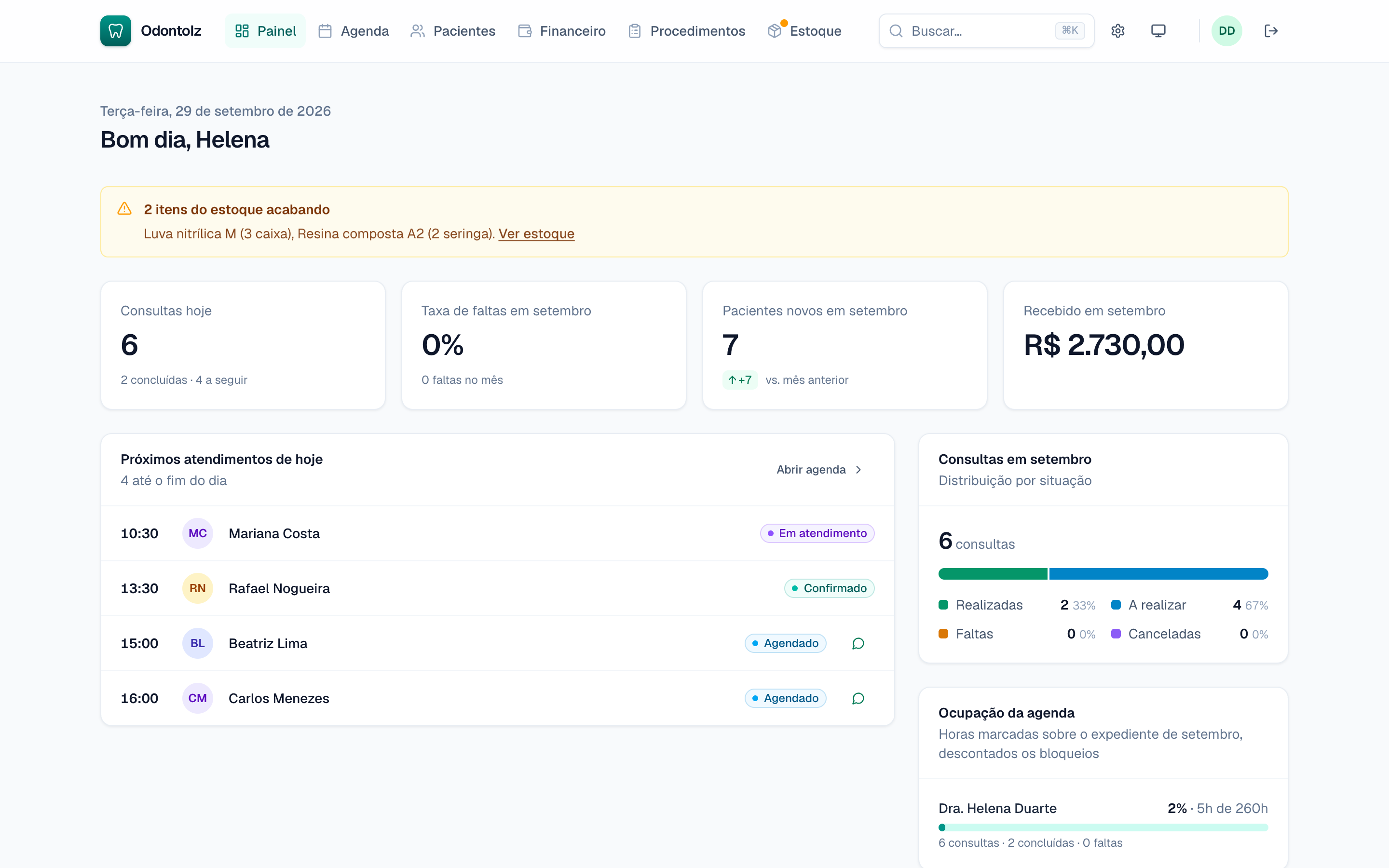Click the green Realizadas bar segment
The image size is (1389, 868).
[x=993, y=573]
